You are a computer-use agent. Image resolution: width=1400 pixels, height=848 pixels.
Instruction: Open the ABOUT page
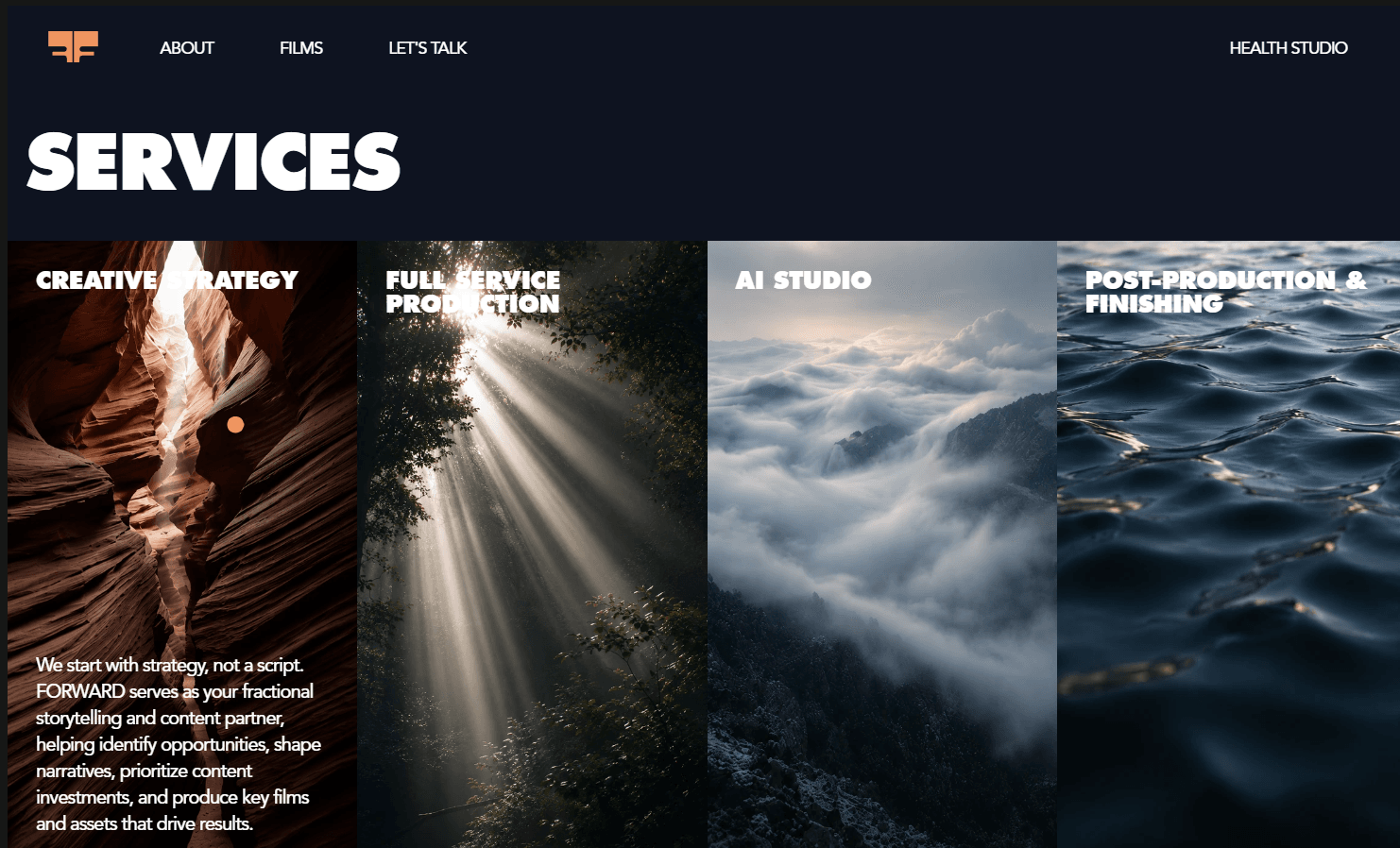coord(187,48)
